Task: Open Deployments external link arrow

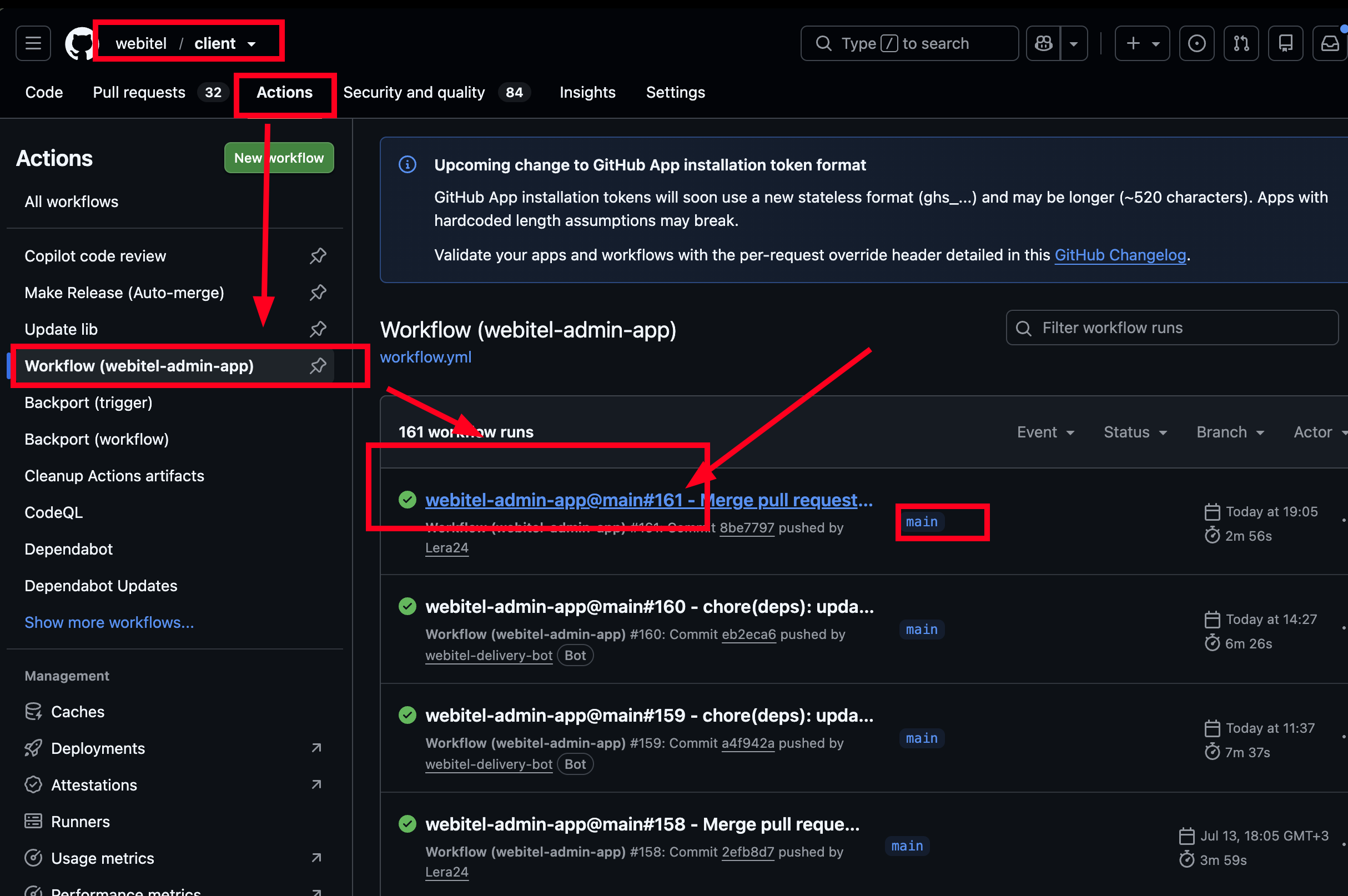Action: [x=316, y=748]
